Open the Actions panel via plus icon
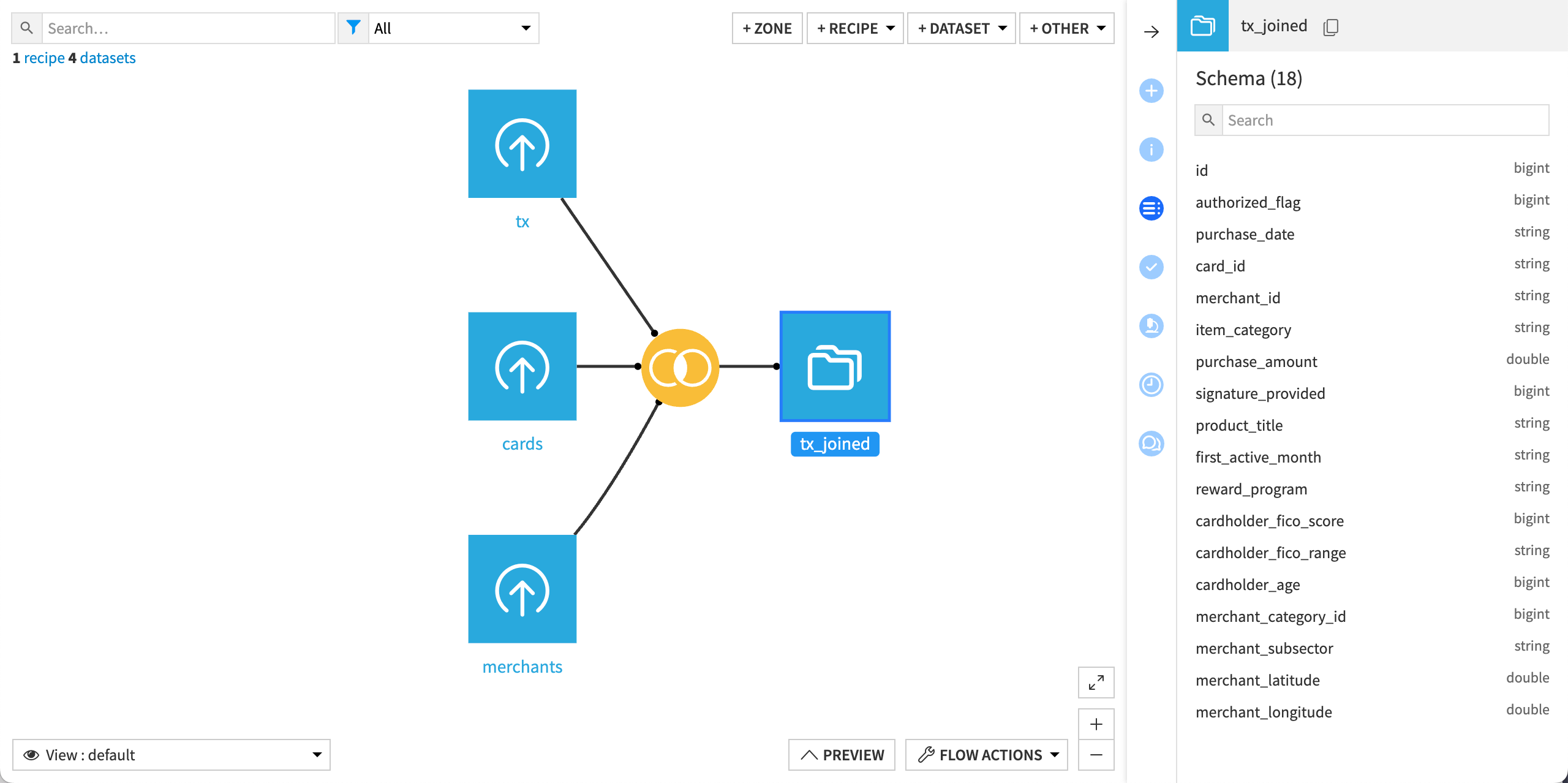 pyautogui.click(x=1151, y=91)
